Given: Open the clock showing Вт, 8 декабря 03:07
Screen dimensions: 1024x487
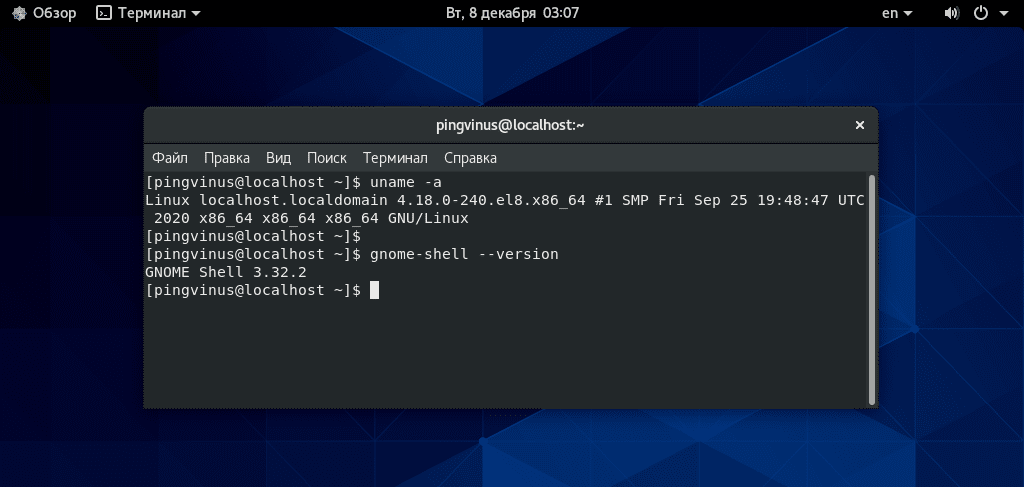Looking at the screenshot, I should coord(512,13).
